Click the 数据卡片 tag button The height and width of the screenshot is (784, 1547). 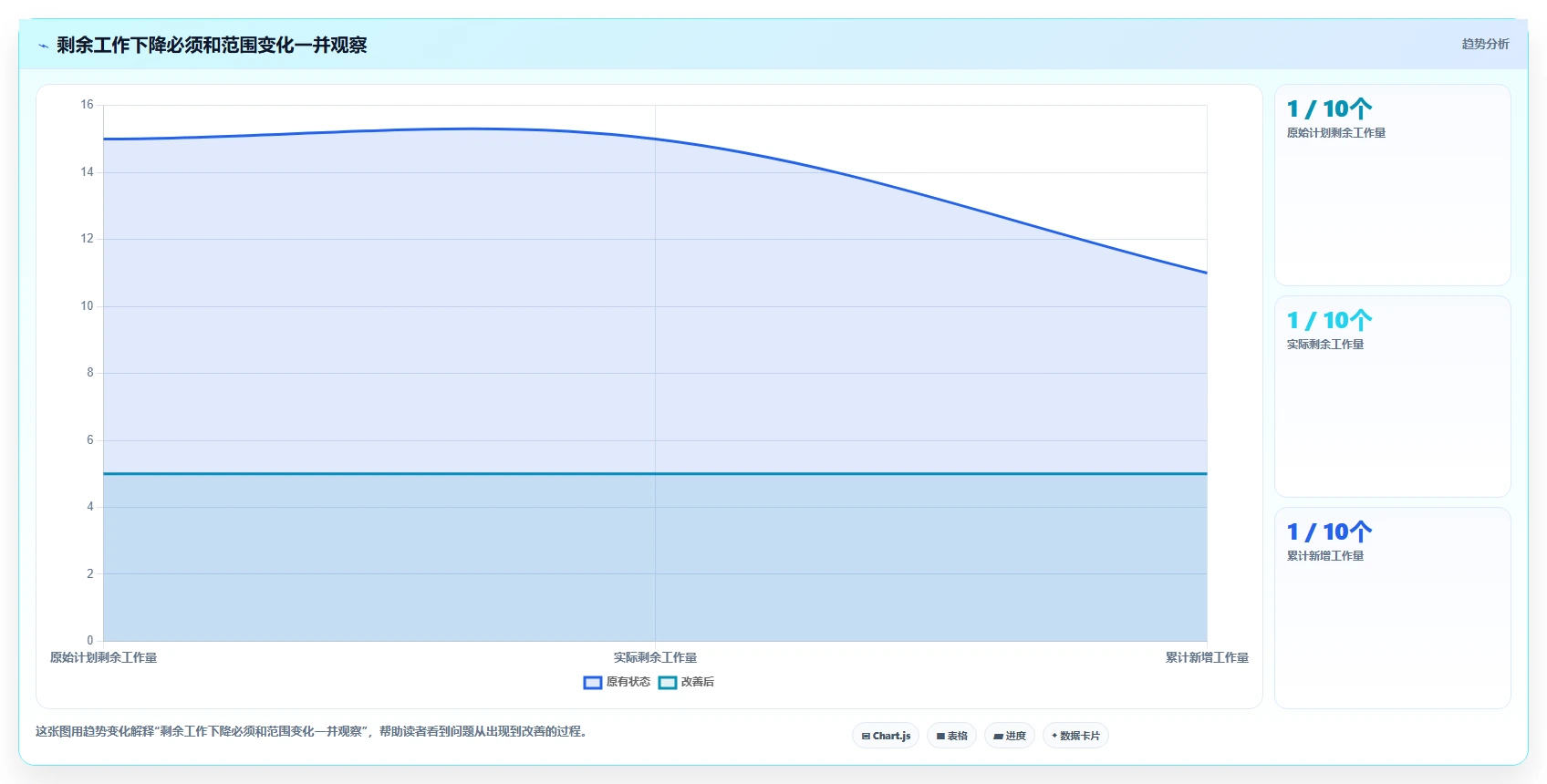click(x=1075, y=736)
